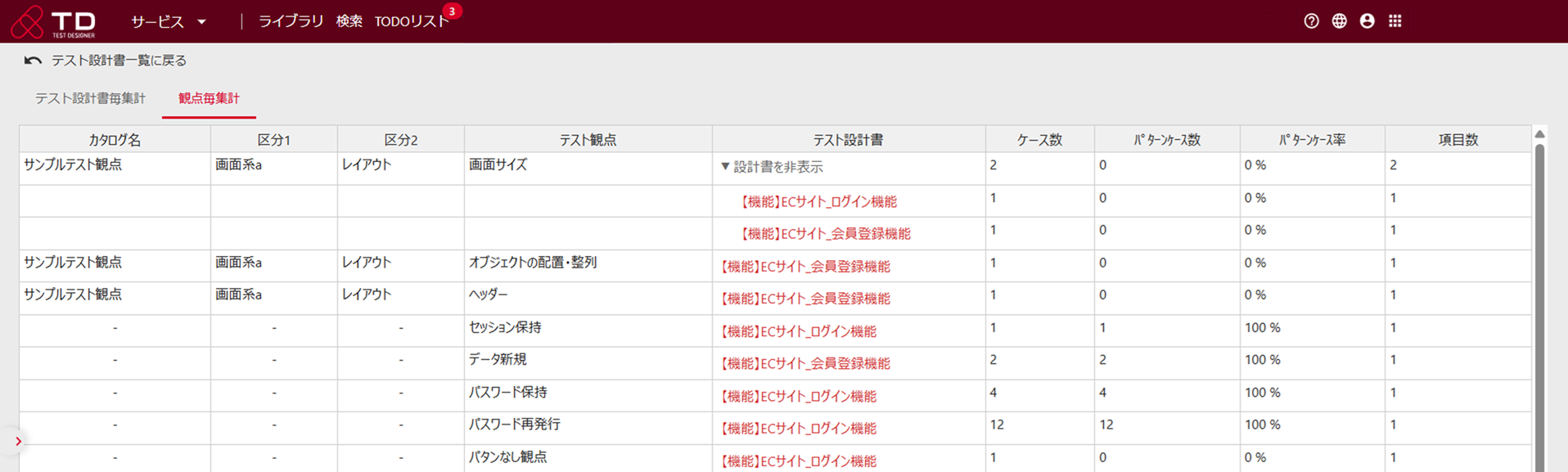Switch to テスト設計書毎集計 tab
Viewport: 1568px width, 472px height.
pyautogui.click(x=90, y=98)
